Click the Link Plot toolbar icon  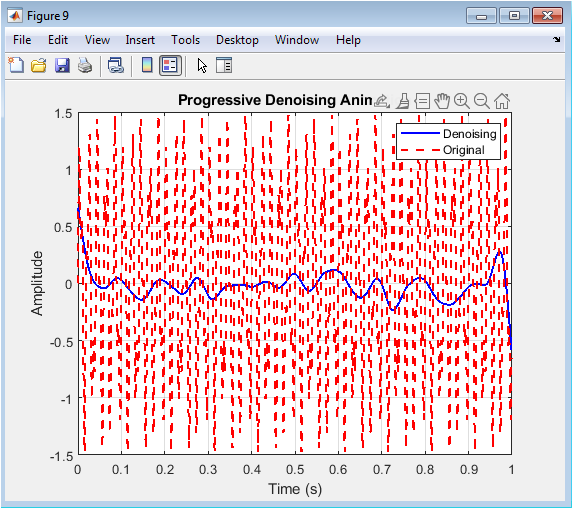(x=116, y=66)
